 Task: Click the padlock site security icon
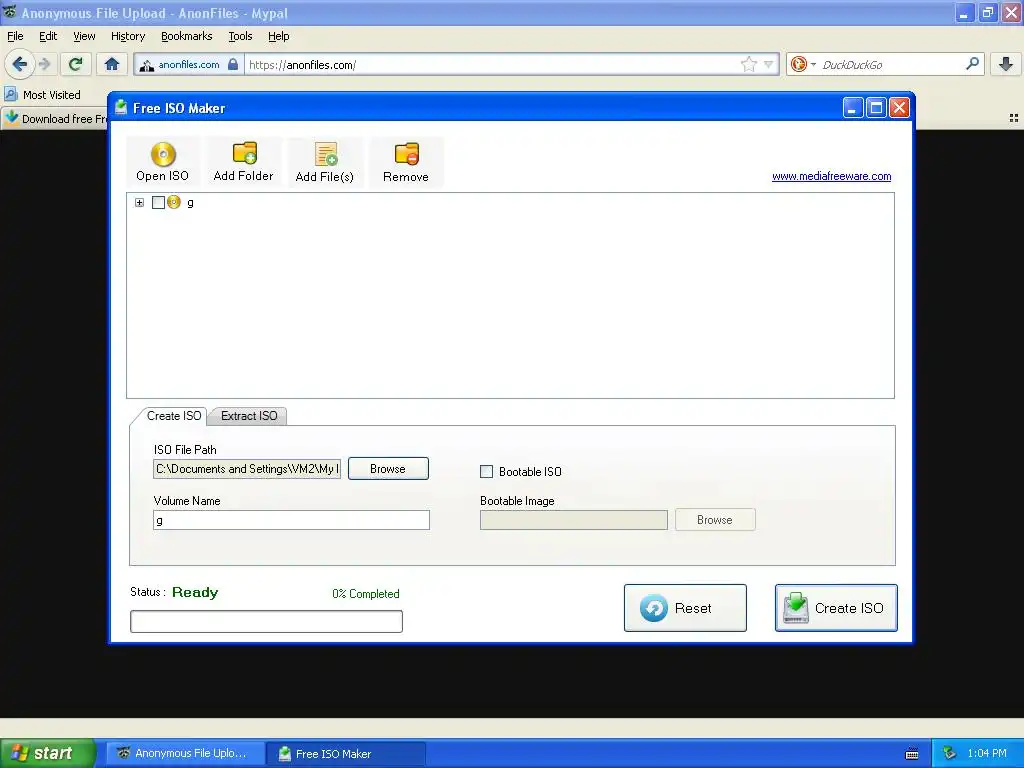coord(233,64)
